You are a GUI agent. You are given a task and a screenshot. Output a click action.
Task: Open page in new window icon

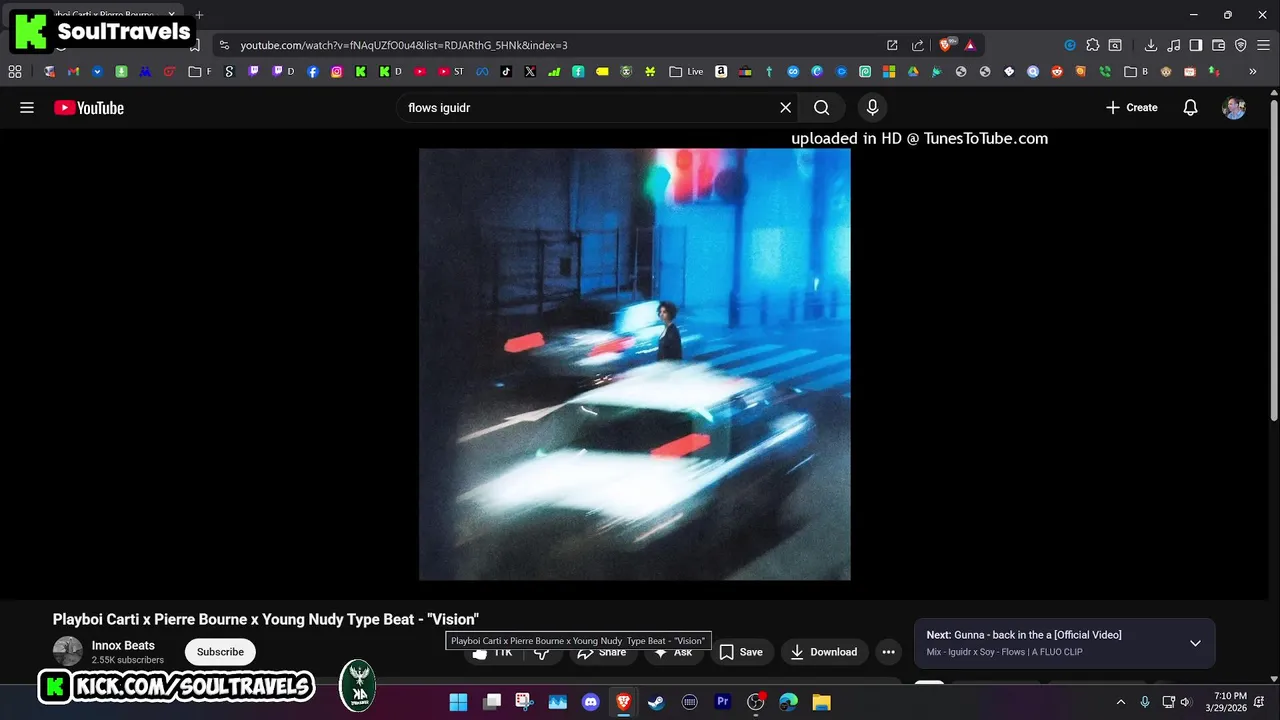[x=892, y=45]
